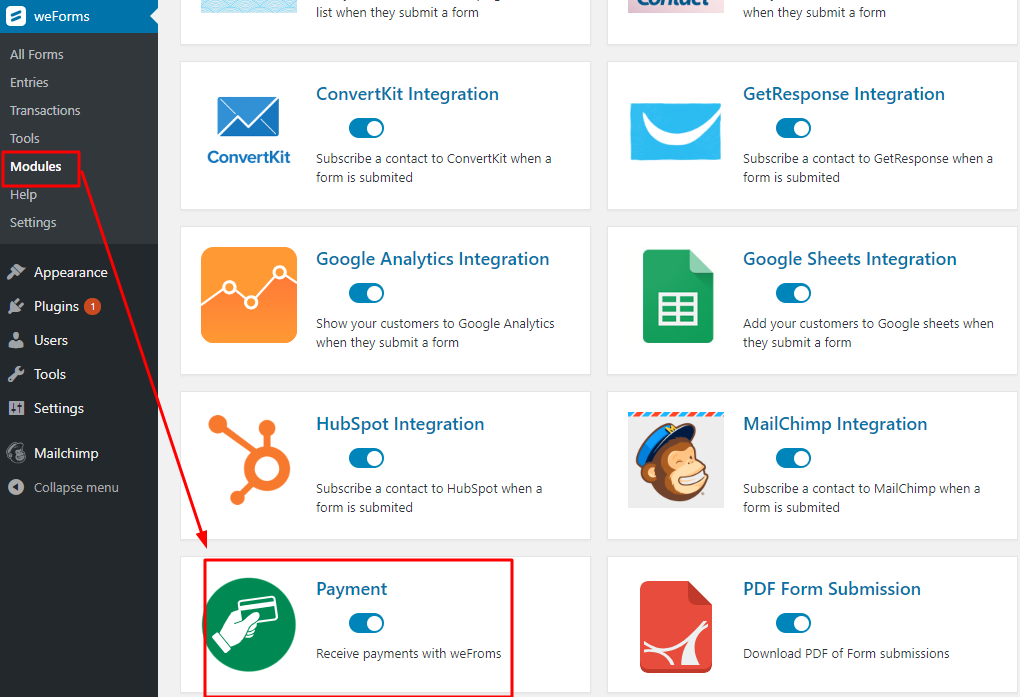This screenshot has width=1020, height=697.
Task: Click the Google Analytics Integration title
Action: pos(433,259)
